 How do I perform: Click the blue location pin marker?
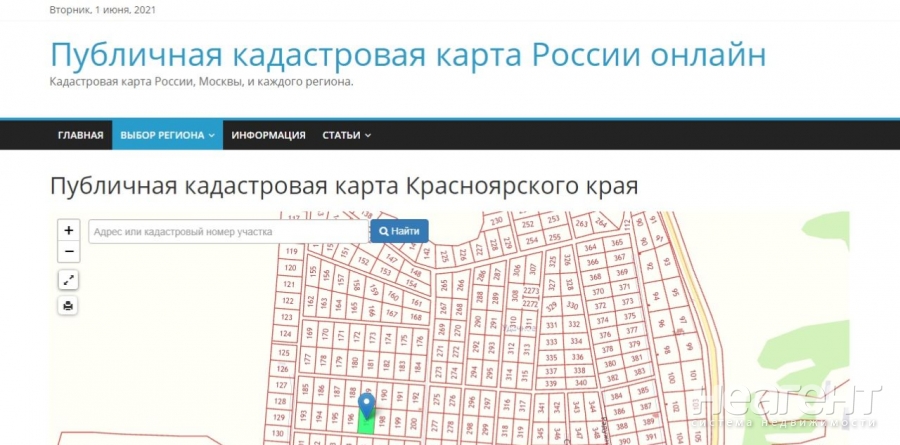pyautogui.click(x=367, y=405)
